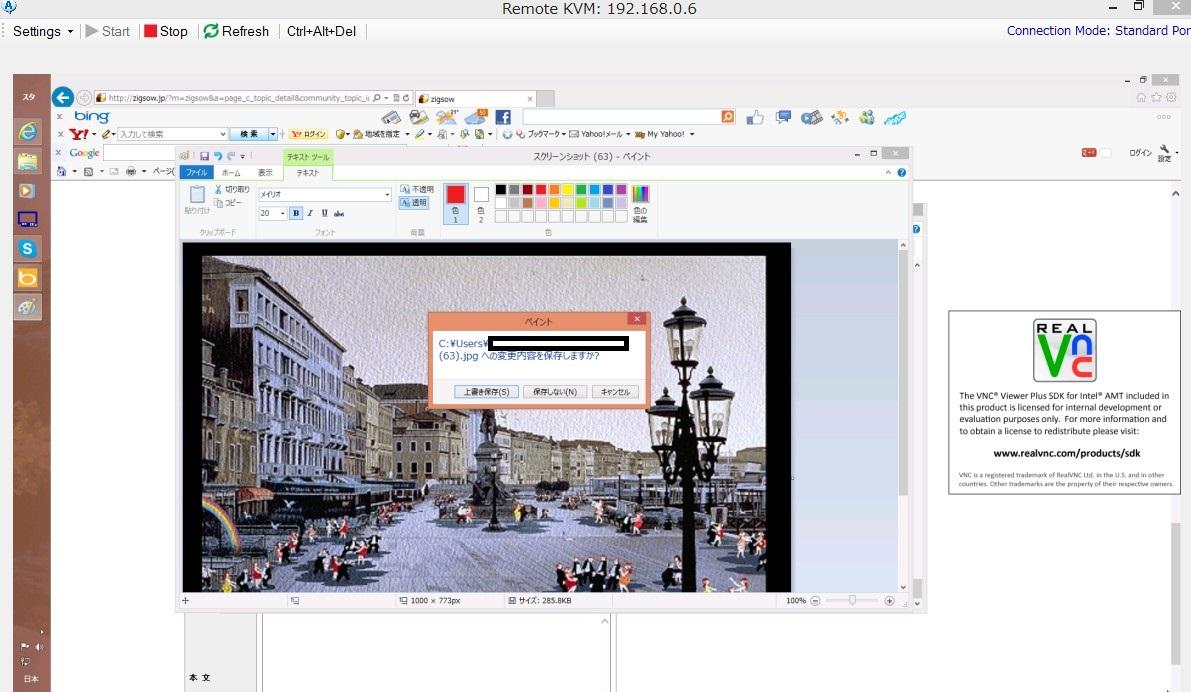Click the Facebook icon in Bing toolbar
Image resolution: width=1191 pixels, height=692 pixels.
coord(503,117)
